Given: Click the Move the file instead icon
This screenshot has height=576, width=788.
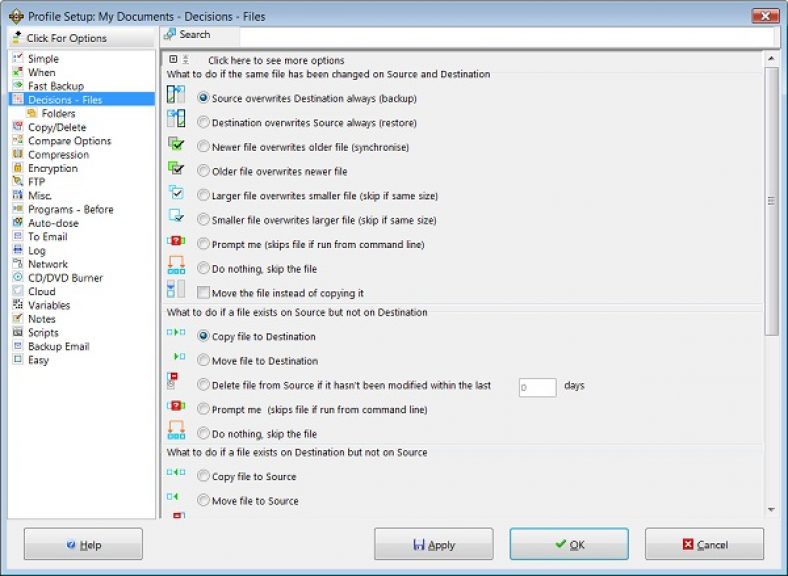Looking at the screenshot, I should [176, 289].
